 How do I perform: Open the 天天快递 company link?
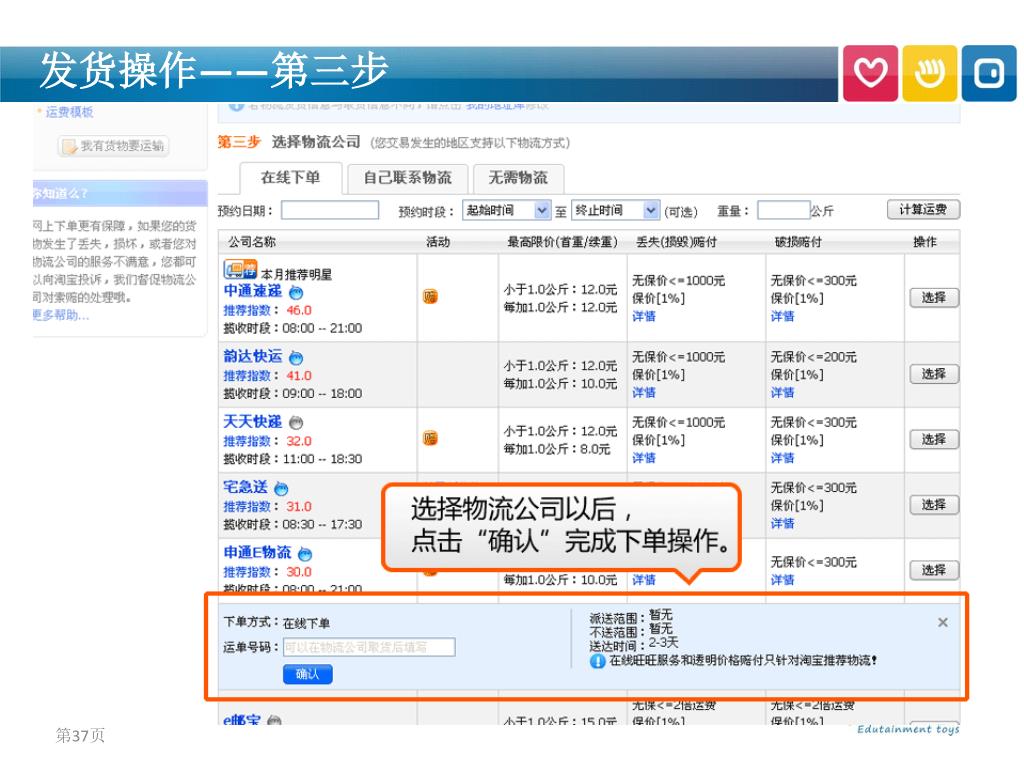[x=253, y=422]
